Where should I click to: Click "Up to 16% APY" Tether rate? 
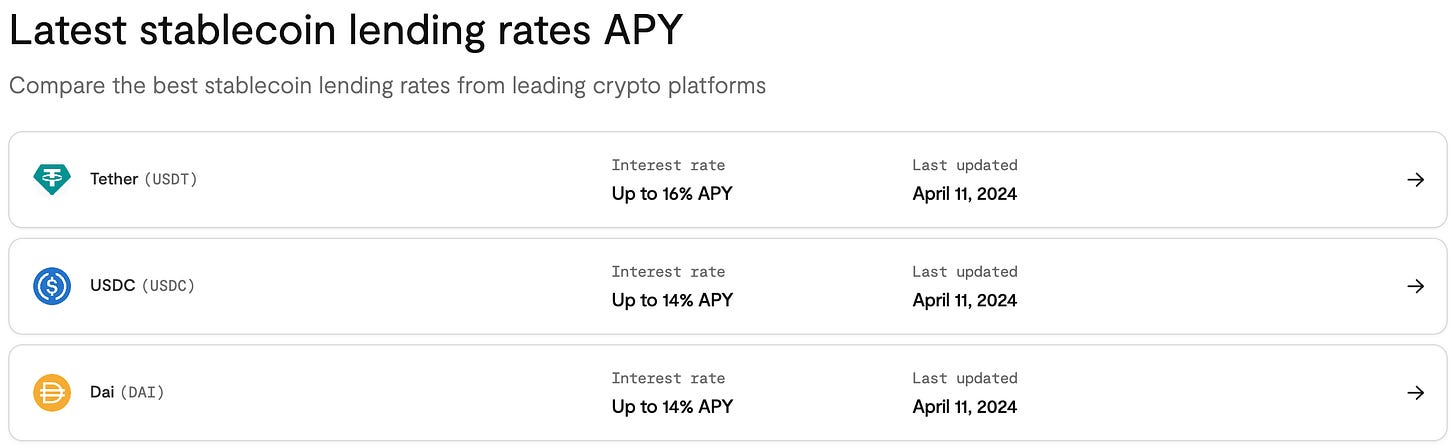pyautogui.click(x=672, y=194)
